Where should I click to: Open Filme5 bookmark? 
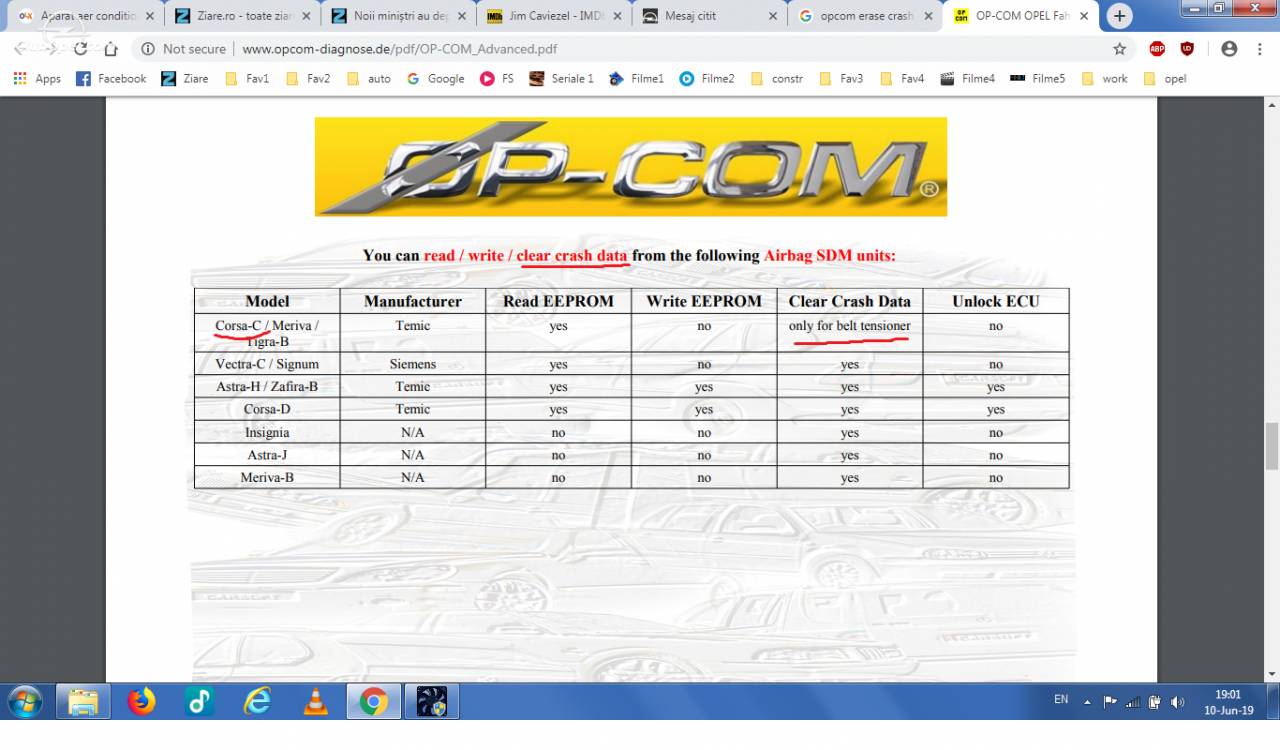pyautogui.click(x=1038, y=79)
